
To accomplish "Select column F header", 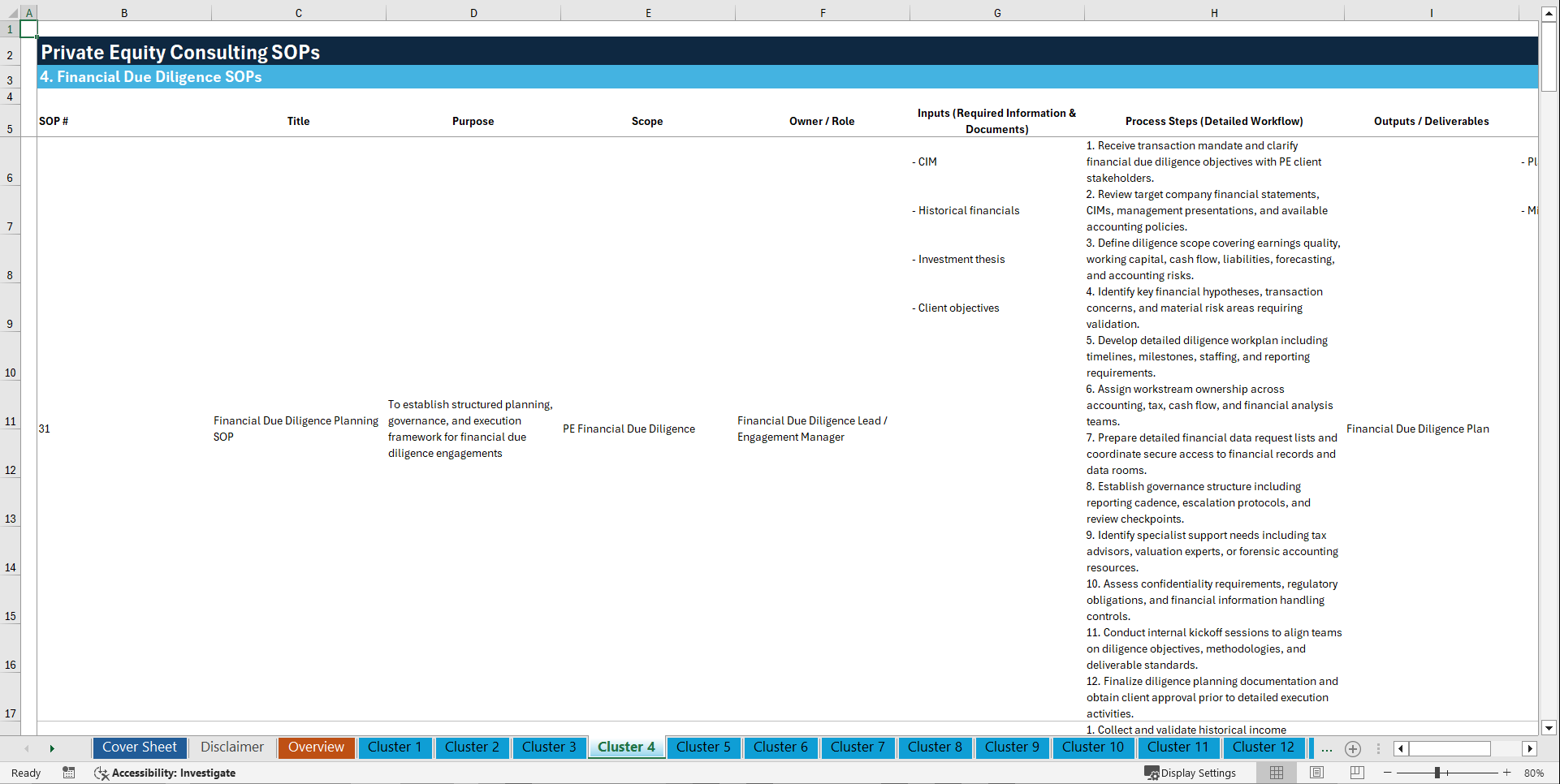I will click(x=823, y=13).
